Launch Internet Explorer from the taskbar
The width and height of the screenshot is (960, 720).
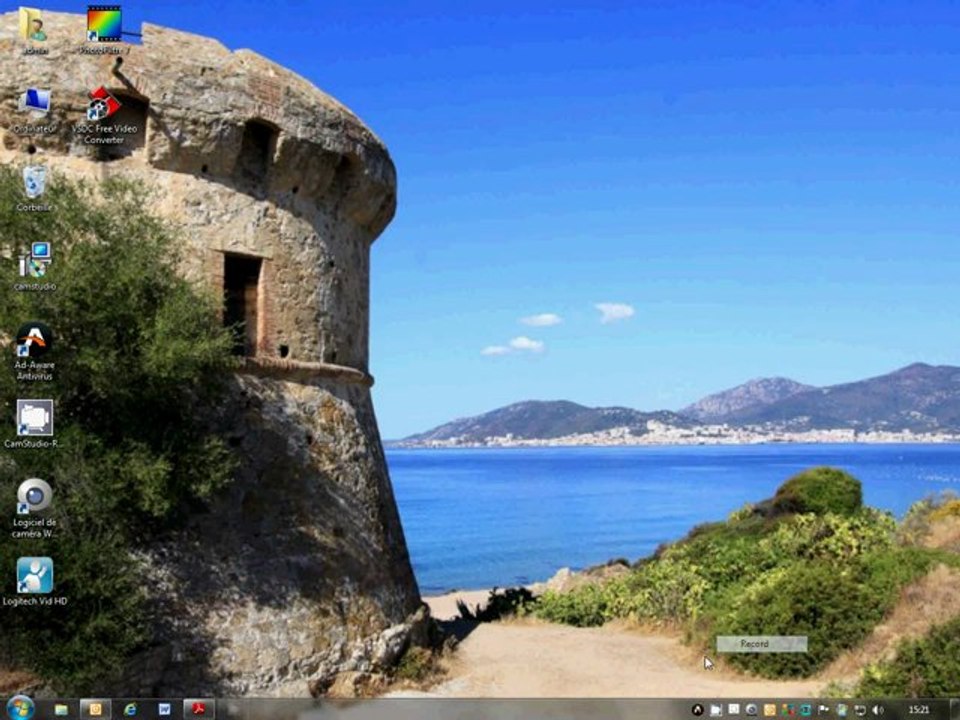pos(130,709)
